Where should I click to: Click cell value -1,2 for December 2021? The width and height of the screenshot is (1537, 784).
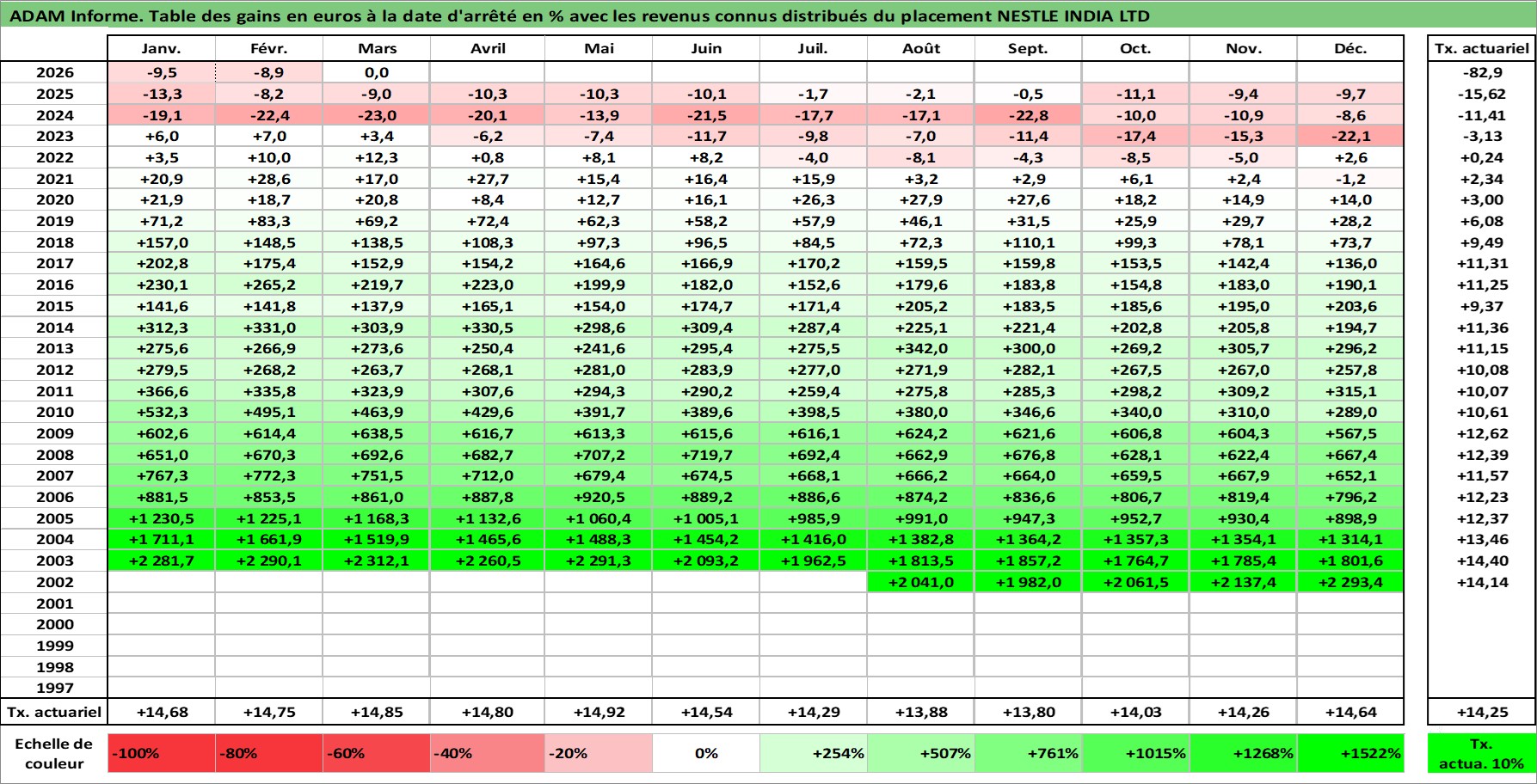[1350, 179]
